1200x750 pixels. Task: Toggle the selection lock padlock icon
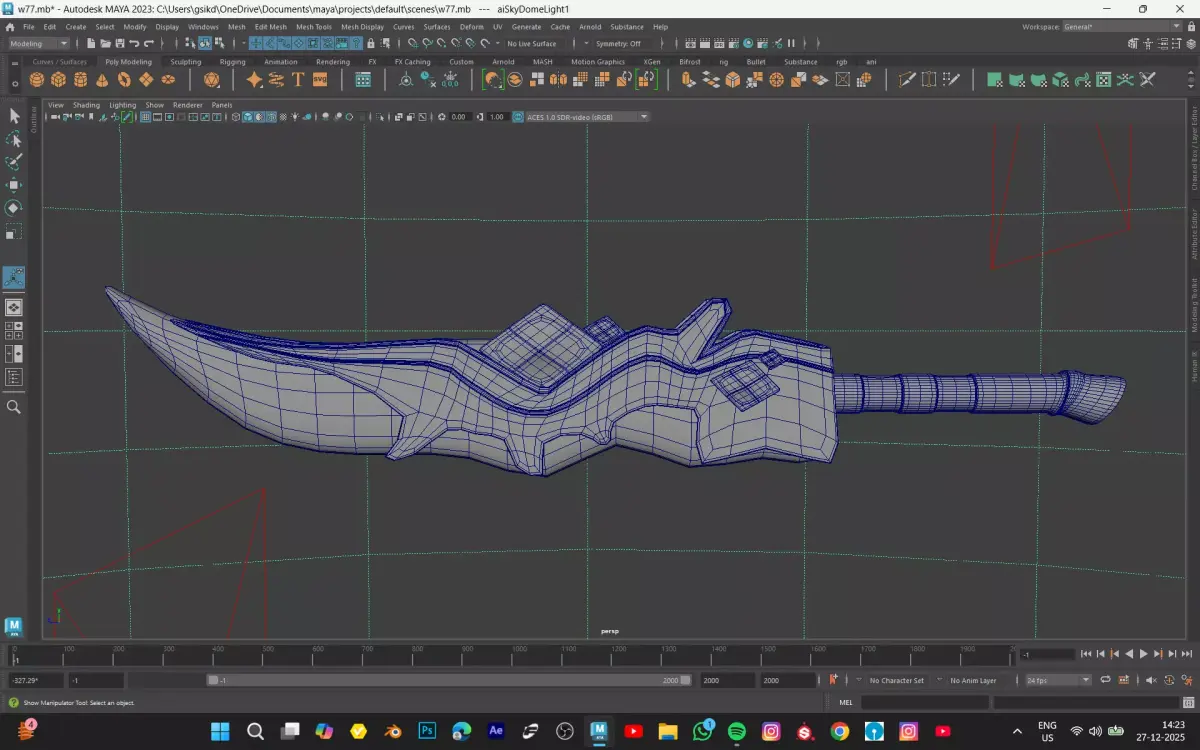click(x=371, y=44)
